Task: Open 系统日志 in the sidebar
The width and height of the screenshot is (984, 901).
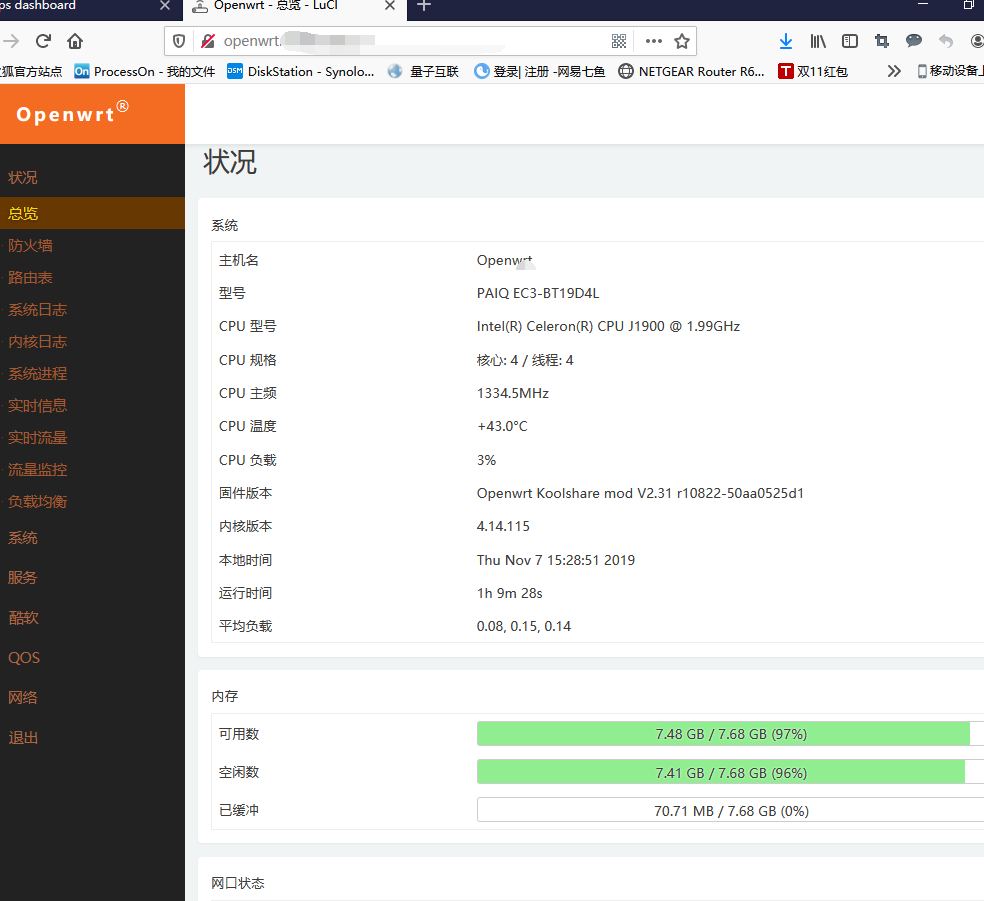Action: [x=38, y=310]
